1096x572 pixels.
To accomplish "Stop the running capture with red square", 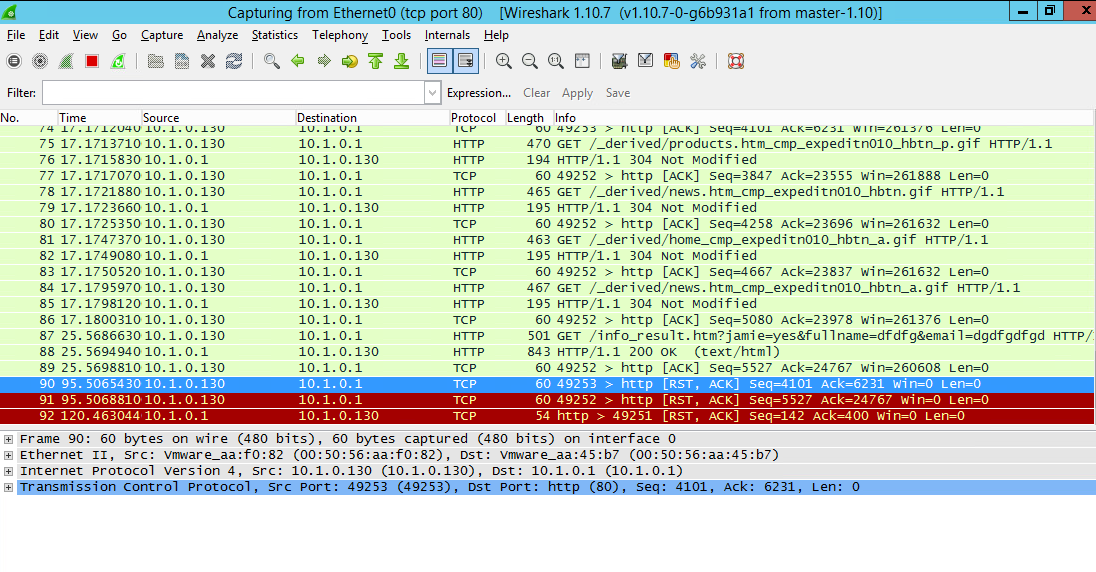I will 92,62.
